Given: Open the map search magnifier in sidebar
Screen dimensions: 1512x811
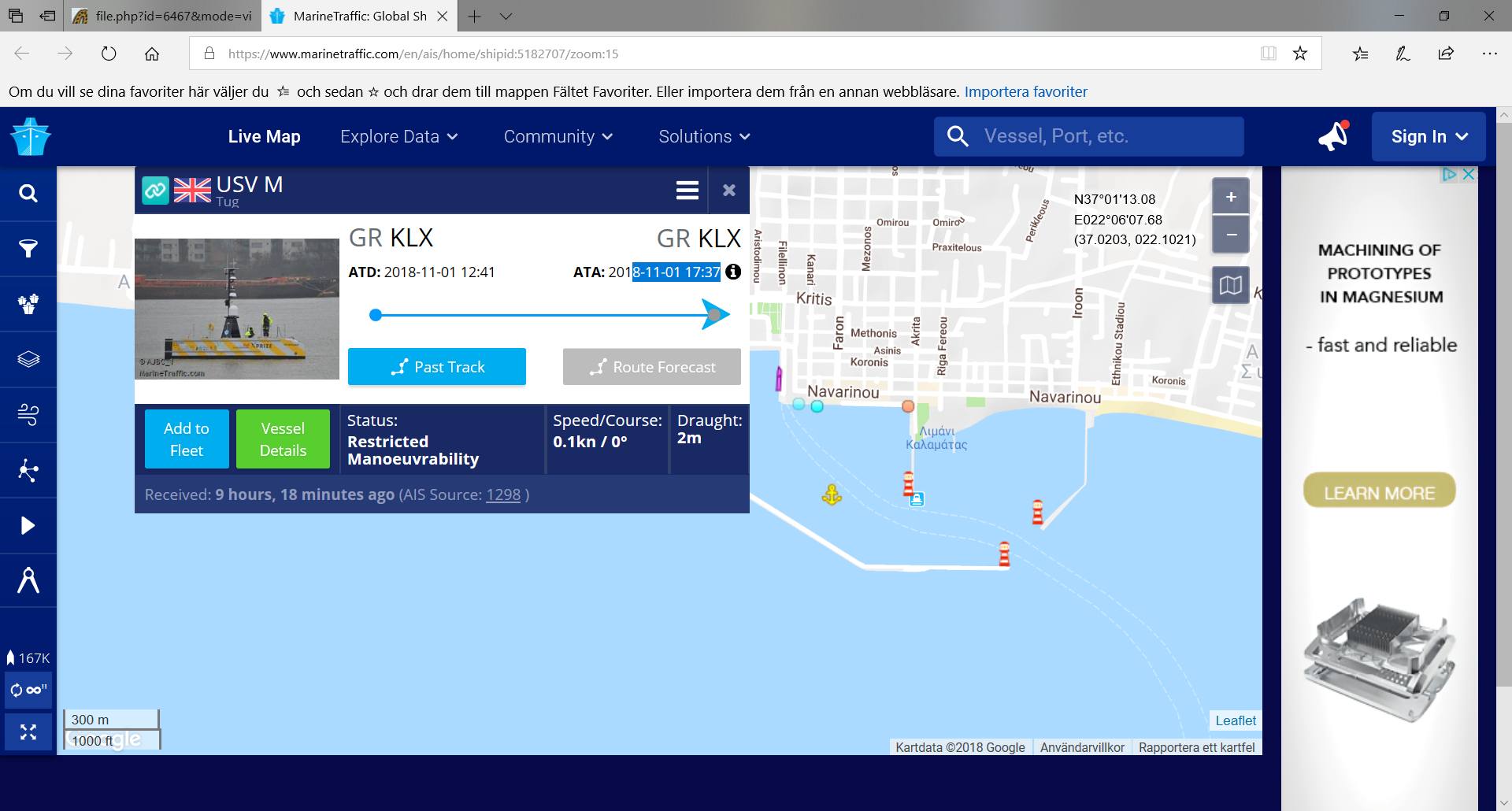Looking at the screenshot, I should coord(28,194).
